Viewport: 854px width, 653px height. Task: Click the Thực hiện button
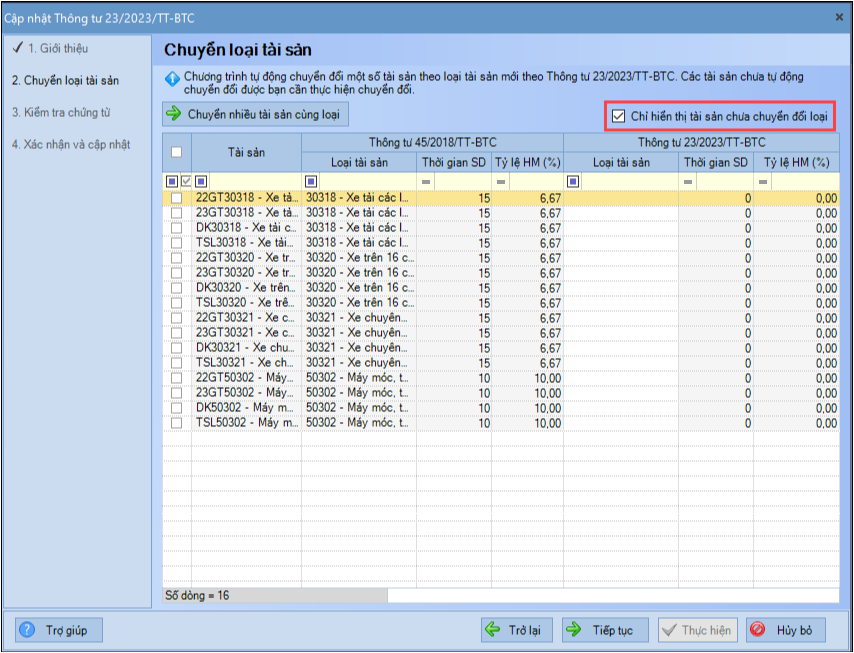point(698,630)
